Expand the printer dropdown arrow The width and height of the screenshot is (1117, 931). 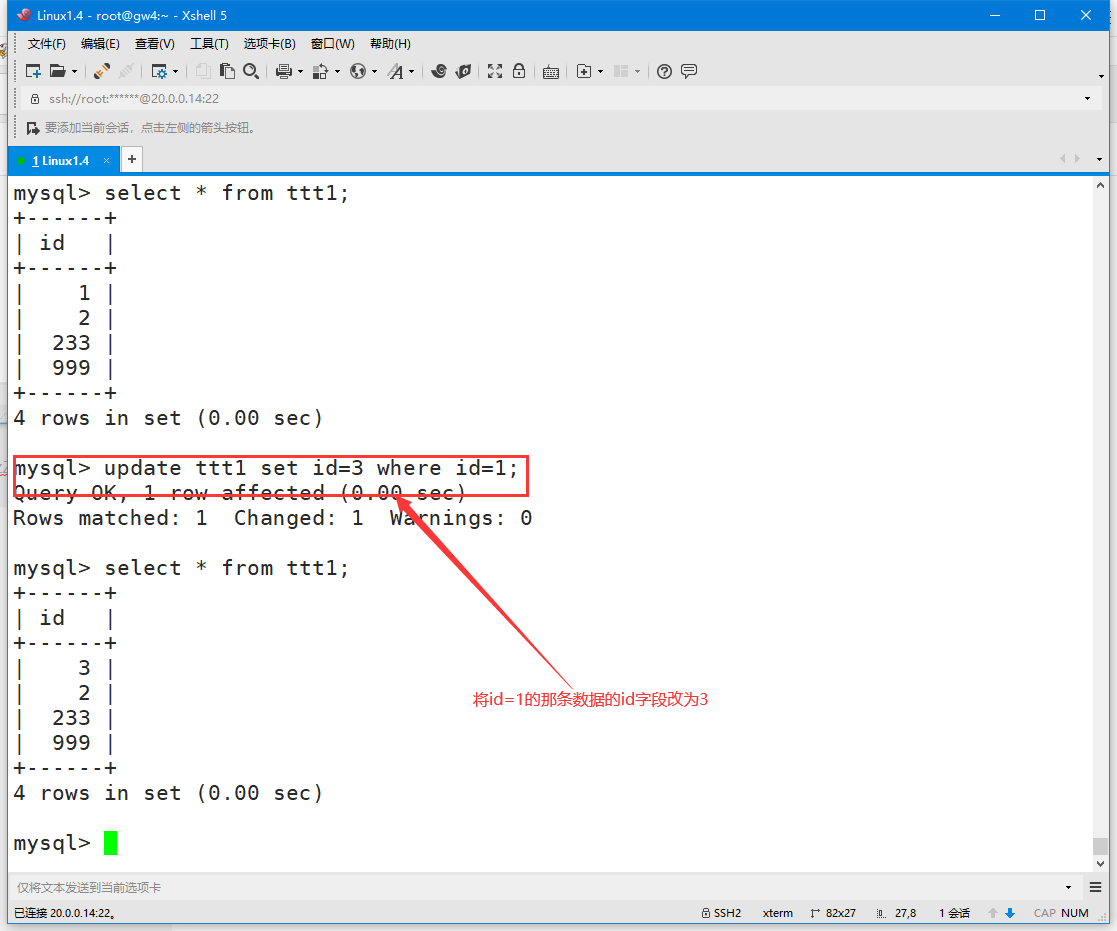(x=300, y=72)
